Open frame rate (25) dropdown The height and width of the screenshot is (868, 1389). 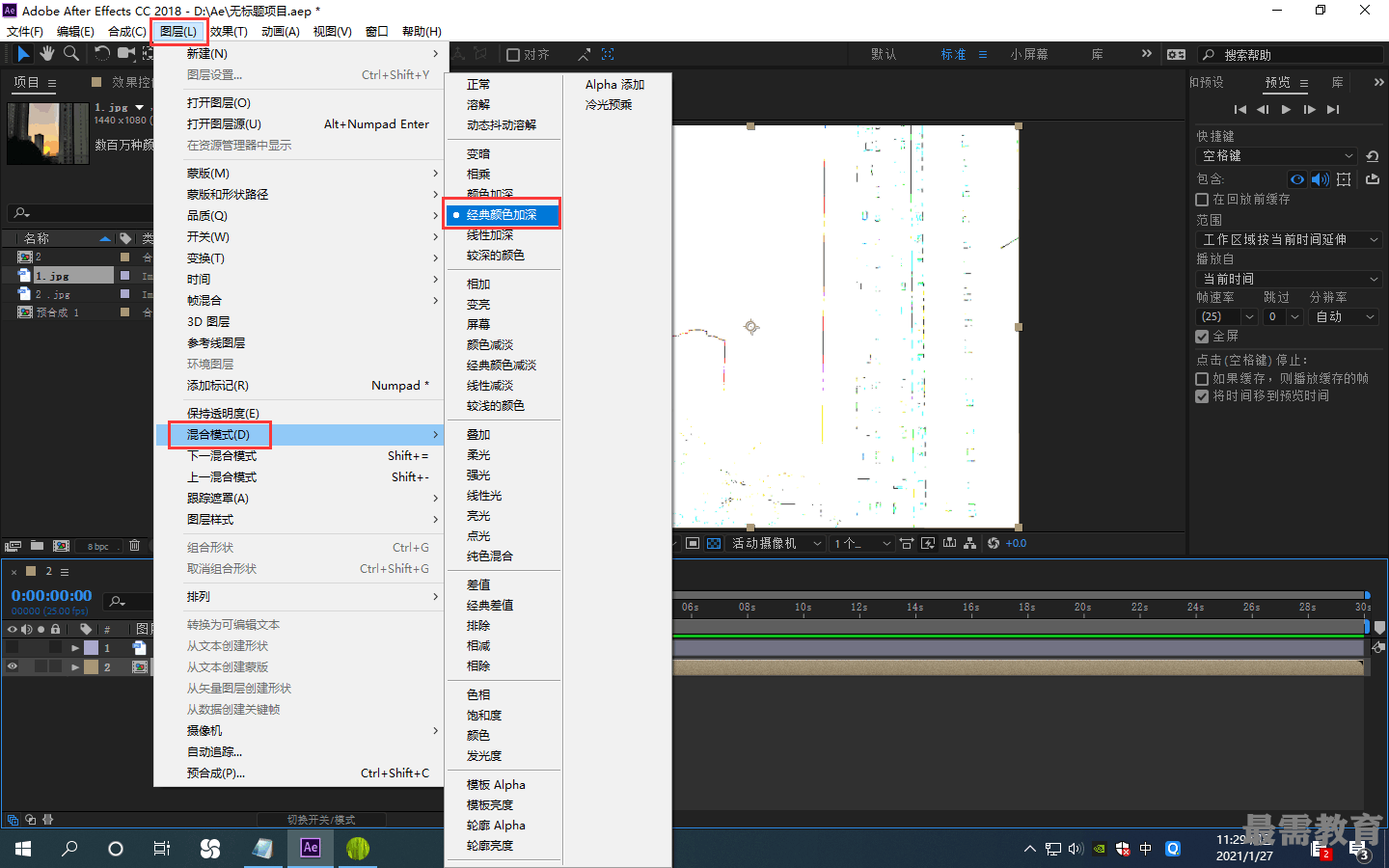[1227, 316]
